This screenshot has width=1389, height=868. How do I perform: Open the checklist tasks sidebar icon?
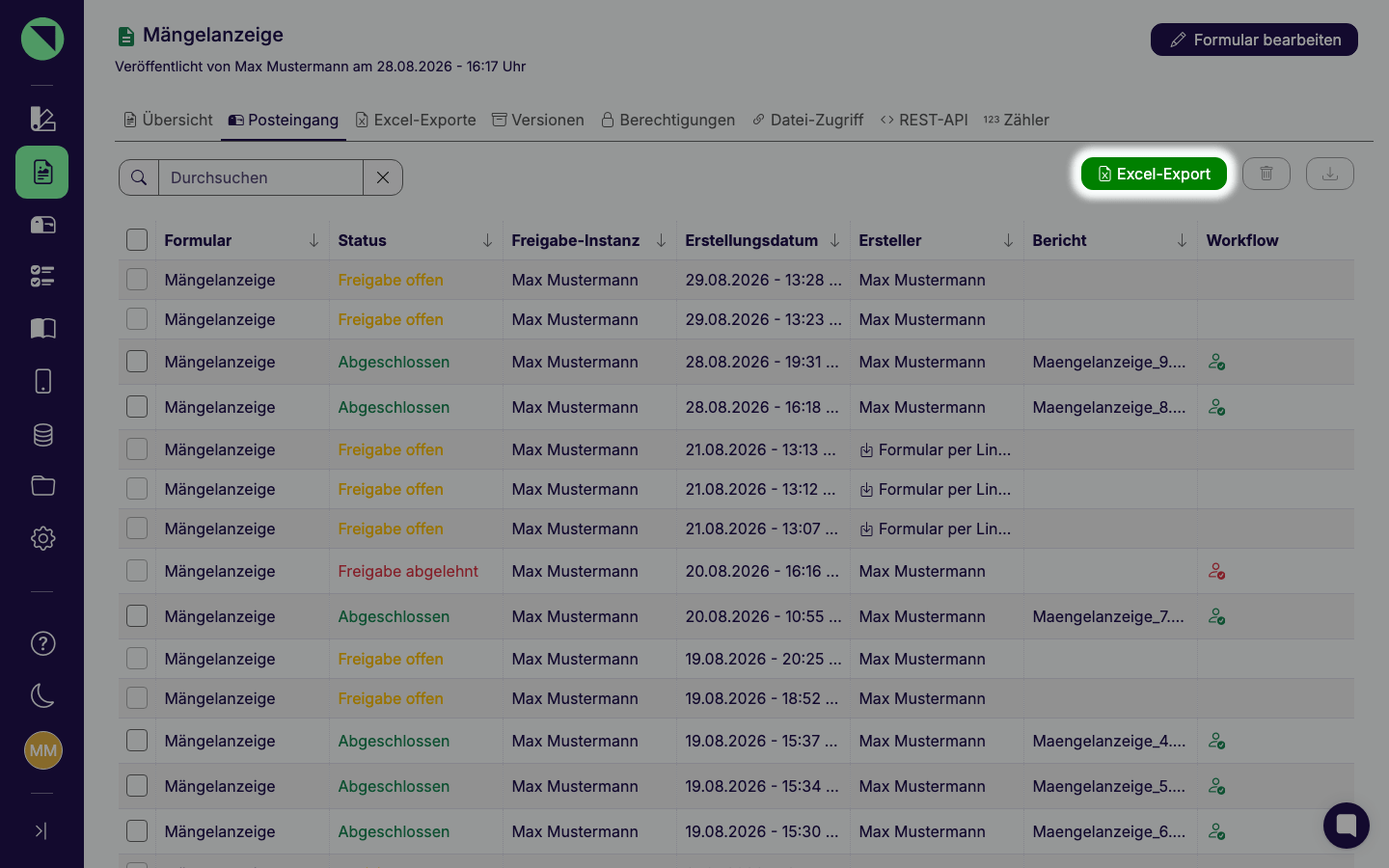[x=42, y=277]
